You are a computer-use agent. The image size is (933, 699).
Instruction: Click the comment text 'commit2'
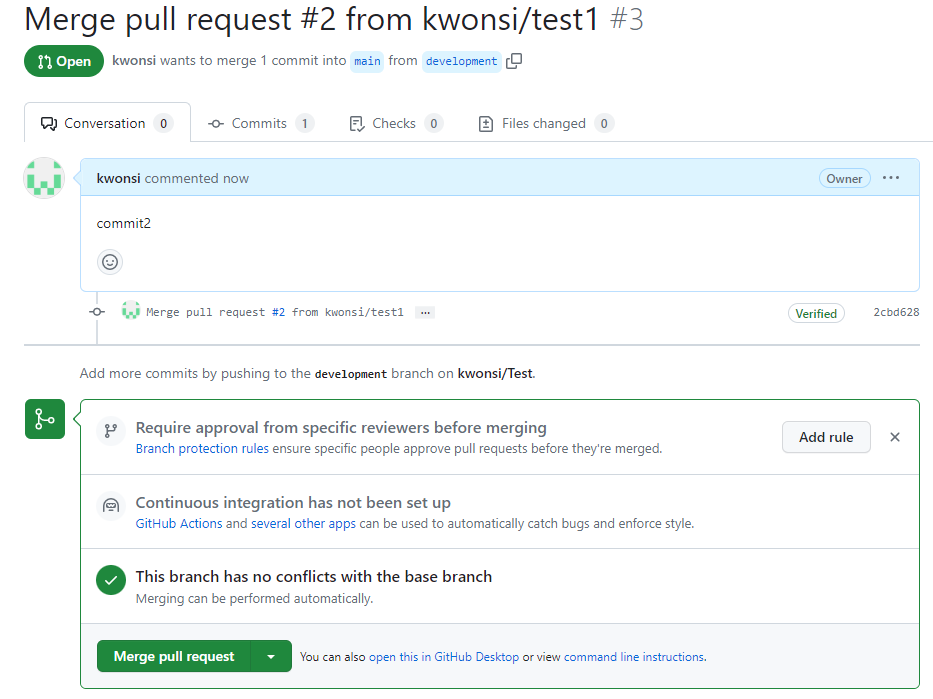124,224
